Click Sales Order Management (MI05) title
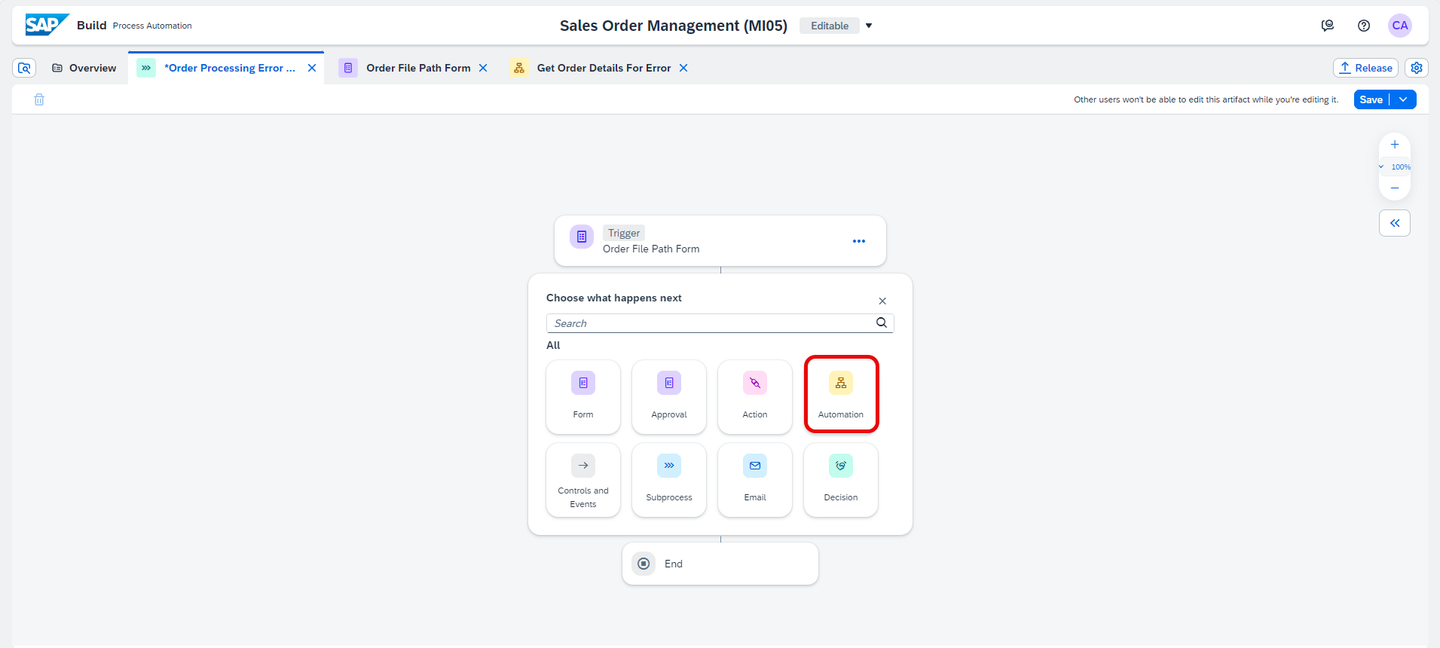 [x=675, y=26]
